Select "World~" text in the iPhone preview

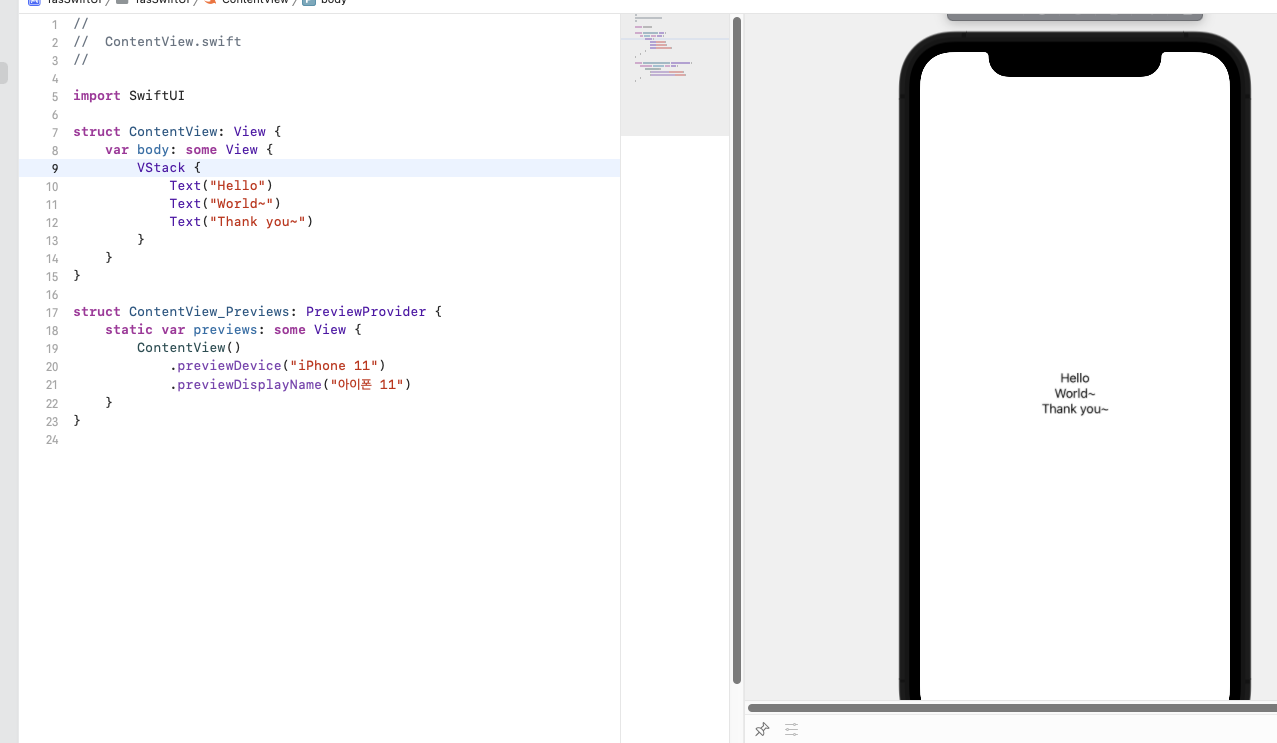pos(1075,393)
